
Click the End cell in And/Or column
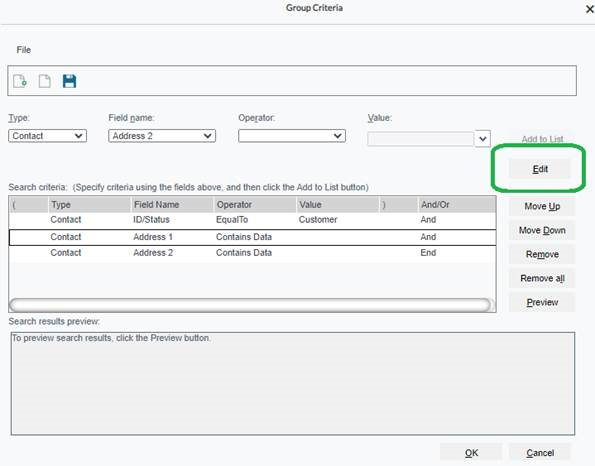[x=428, y=253]
